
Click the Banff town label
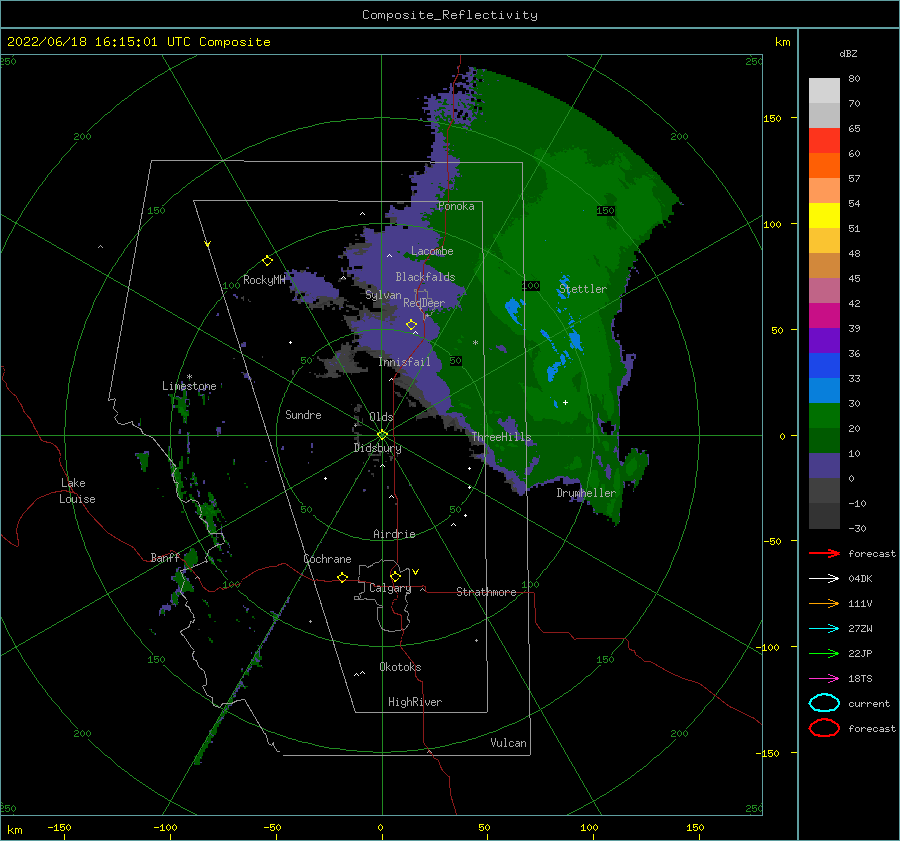click(165, 558)
